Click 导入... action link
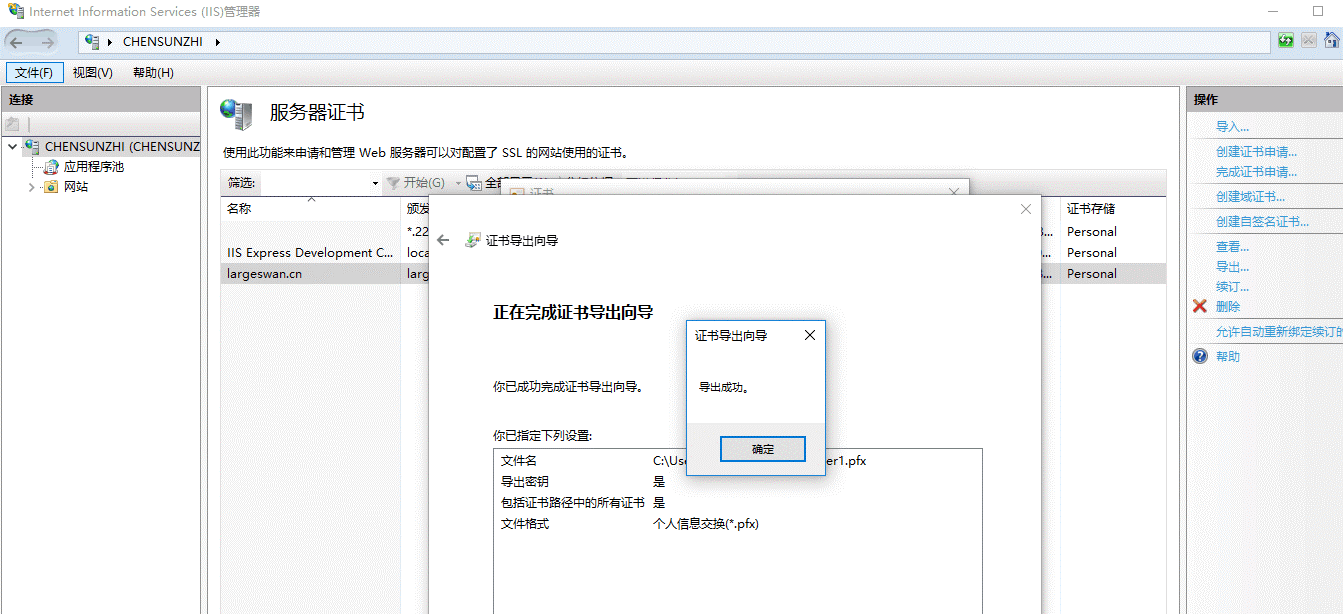This screenshot has height=614, width=1343. pyautogui.click(x=1232, y=127)
